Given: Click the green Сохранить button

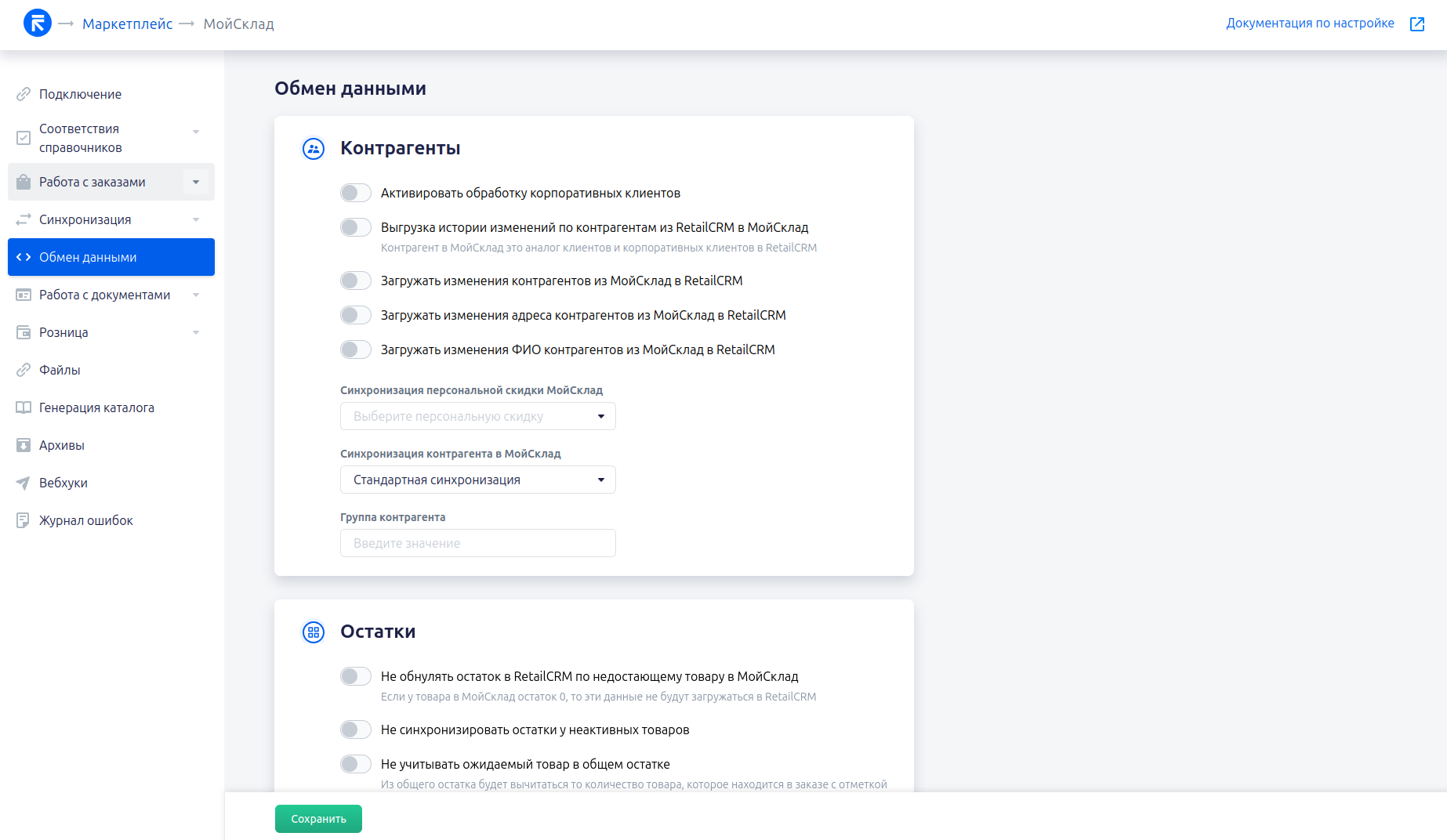Looking at the screenshot, I should click(x=318, y=819).
